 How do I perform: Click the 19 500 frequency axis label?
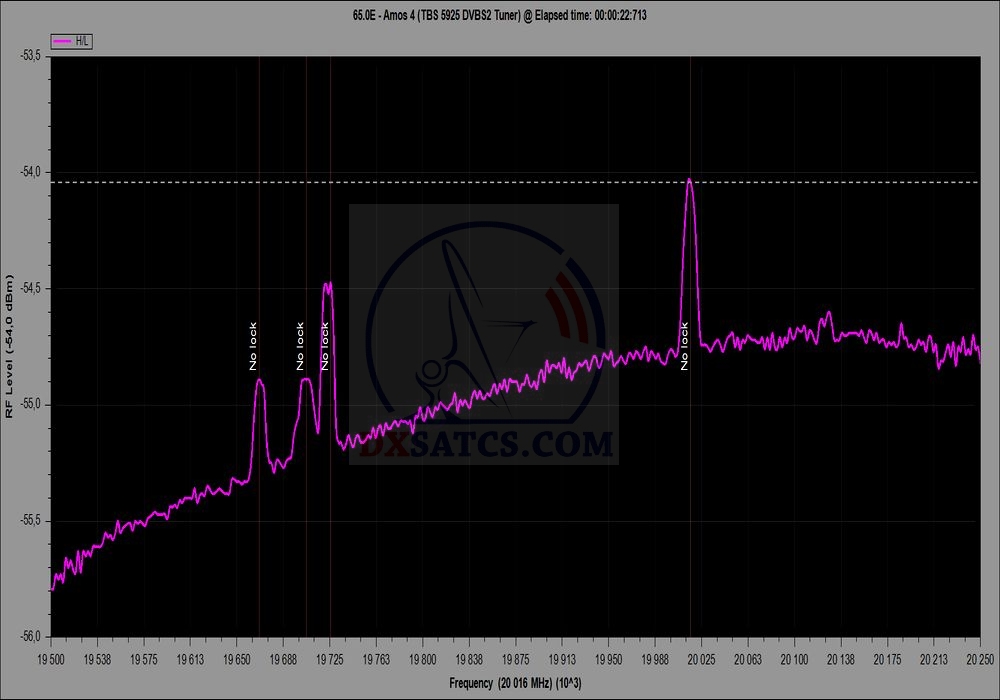50,659
